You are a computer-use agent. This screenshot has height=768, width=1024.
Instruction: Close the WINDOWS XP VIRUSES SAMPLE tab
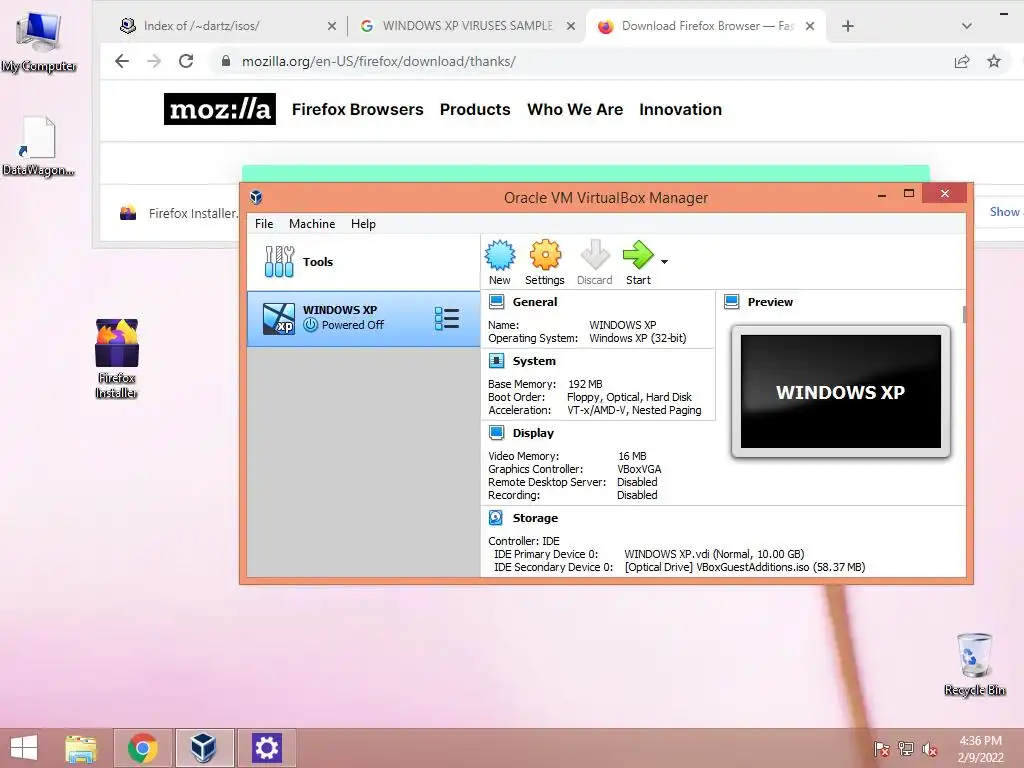571,26
